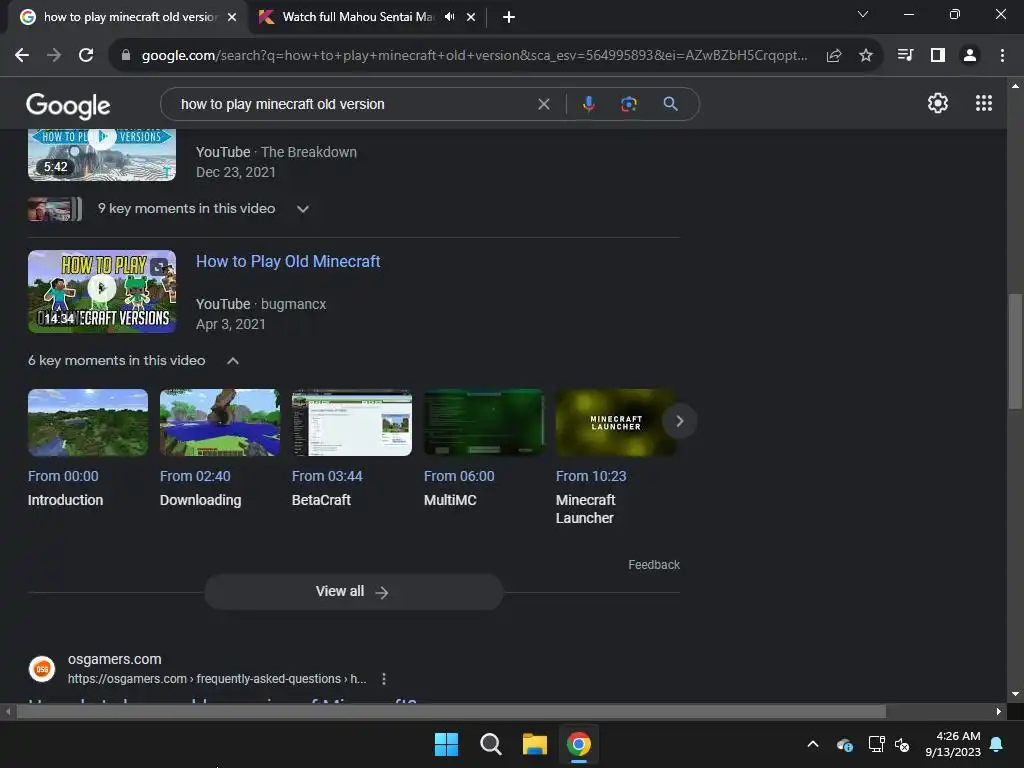
Task: Close the minecraft search tab
Action: pos(232,17)
